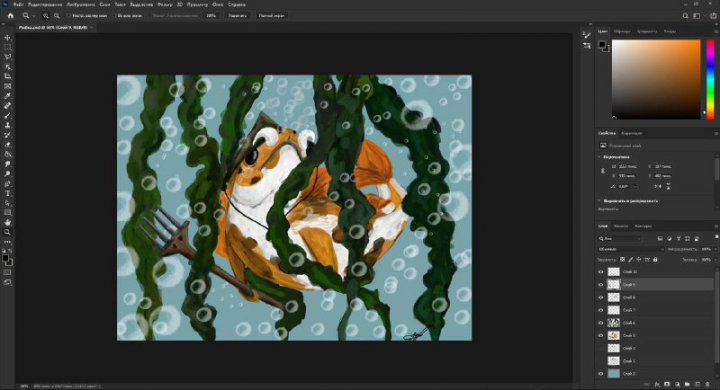Open the Фильтр menu
Screen dimensions: 720x390
[165, 5]
